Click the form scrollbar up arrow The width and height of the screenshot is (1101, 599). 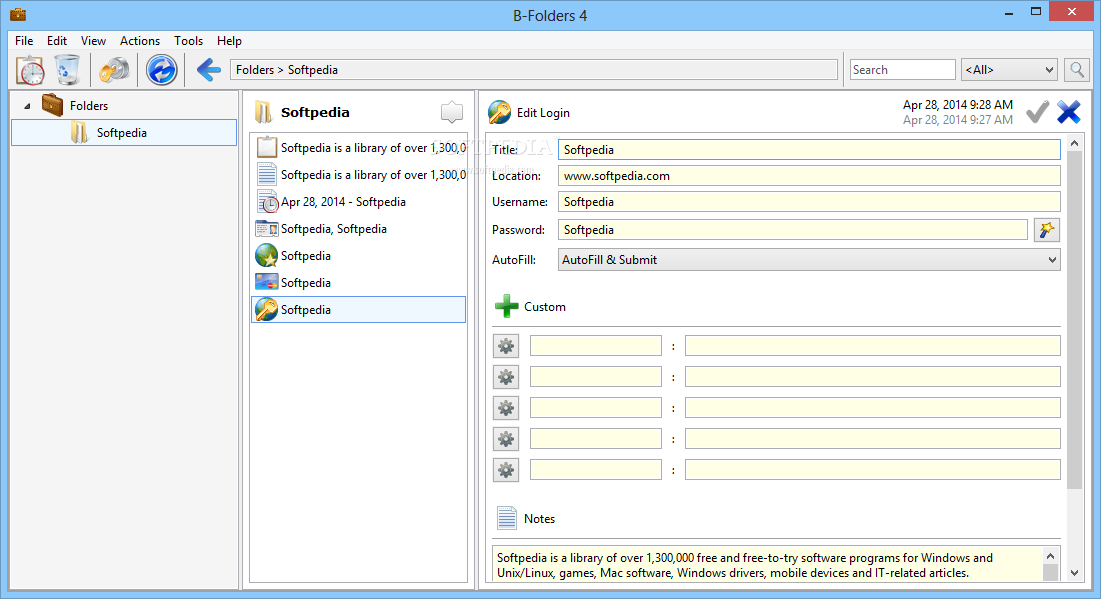click(x=1074, y=143)
